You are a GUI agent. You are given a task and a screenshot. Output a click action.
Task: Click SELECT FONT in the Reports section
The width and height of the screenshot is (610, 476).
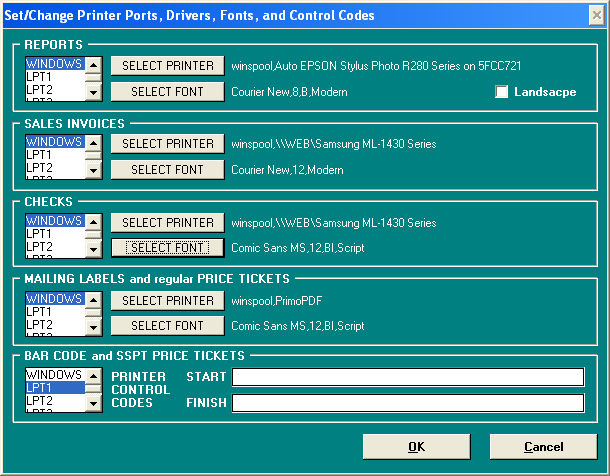point(167,92)
